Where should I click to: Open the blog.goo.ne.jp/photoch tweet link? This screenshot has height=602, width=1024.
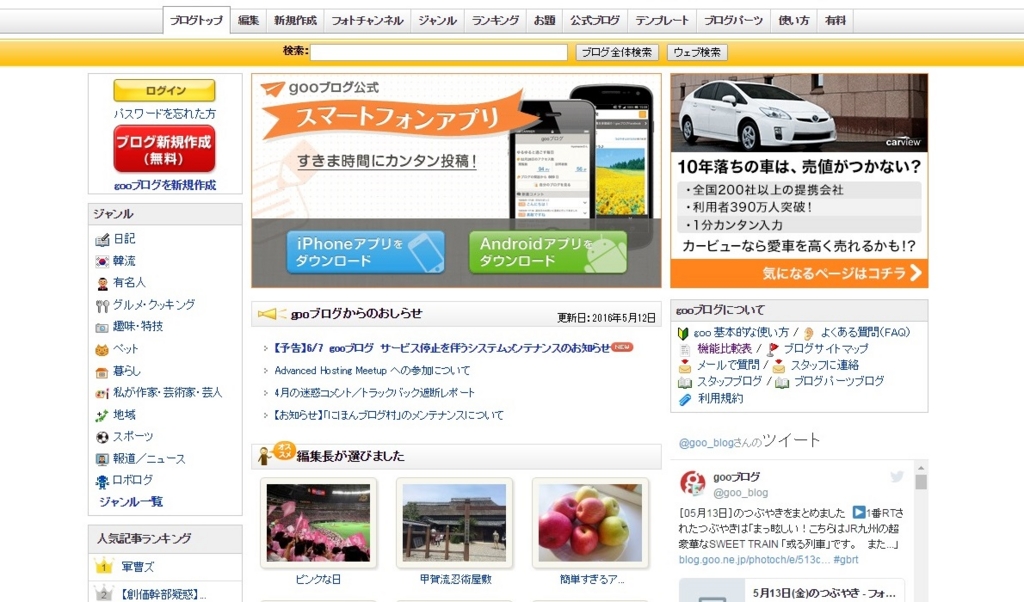754,560
